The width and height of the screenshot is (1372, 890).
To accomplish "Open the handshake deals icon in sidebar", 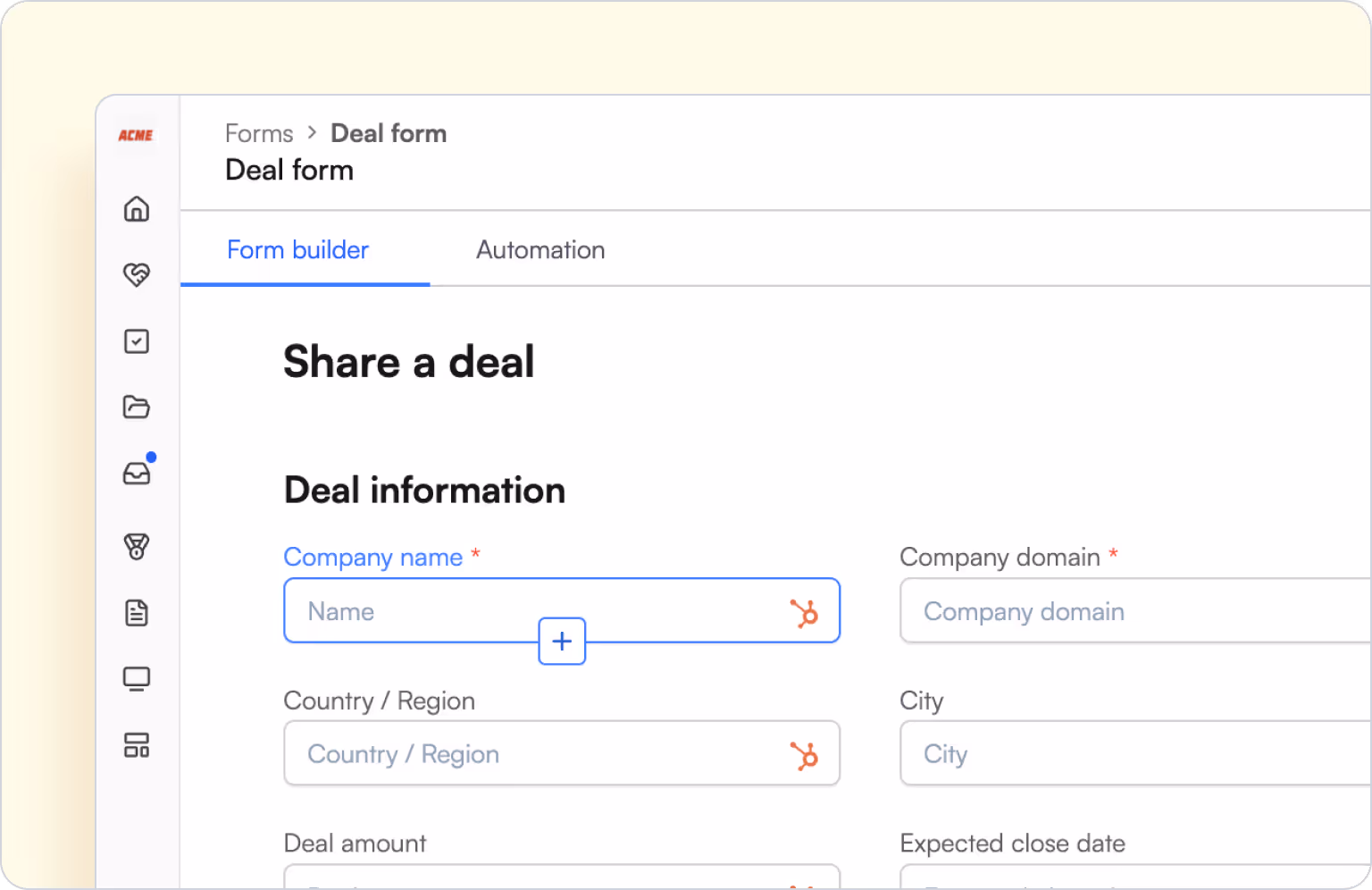I will pos(137,274).
